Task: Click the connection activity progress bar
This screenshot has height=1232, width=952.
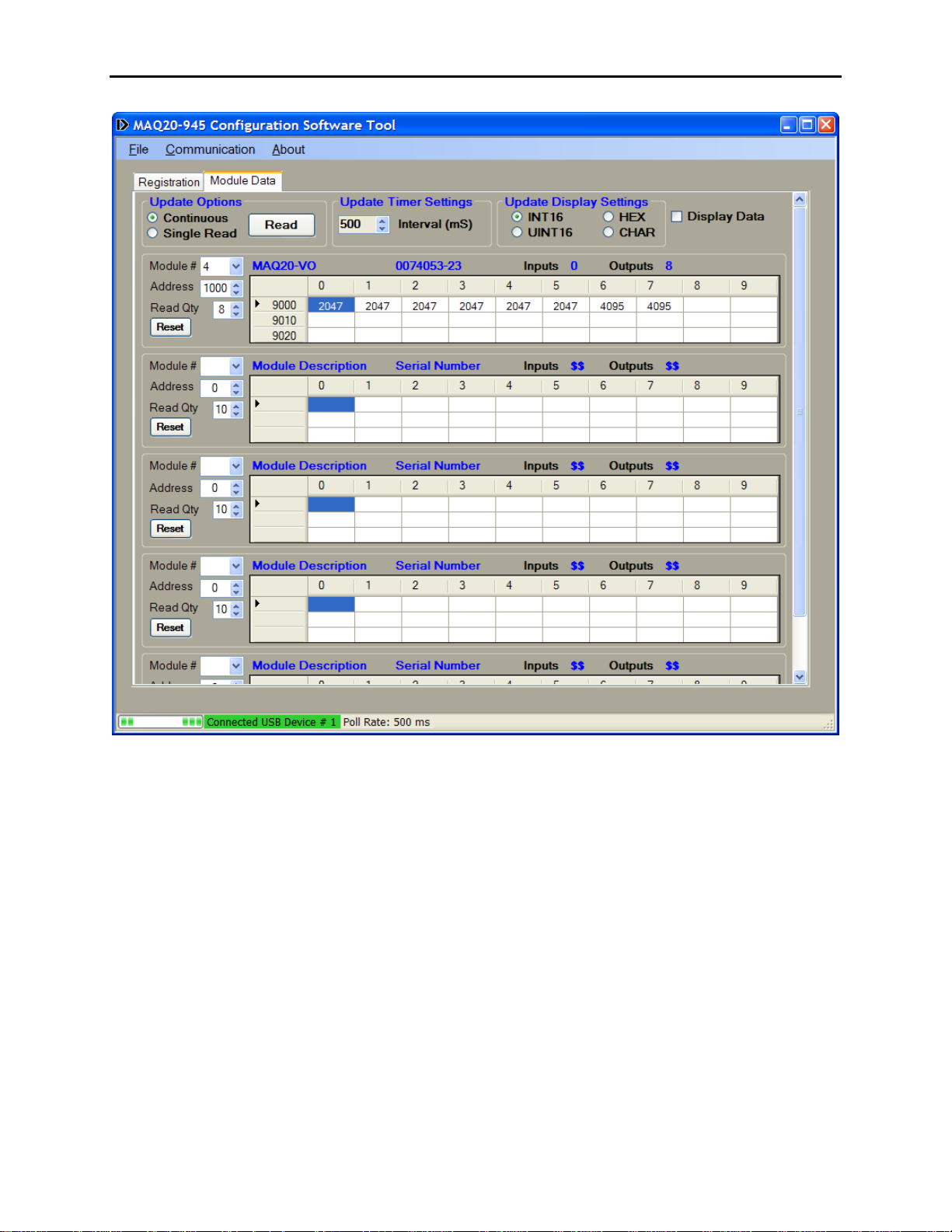Action: (x=160, y=722)
